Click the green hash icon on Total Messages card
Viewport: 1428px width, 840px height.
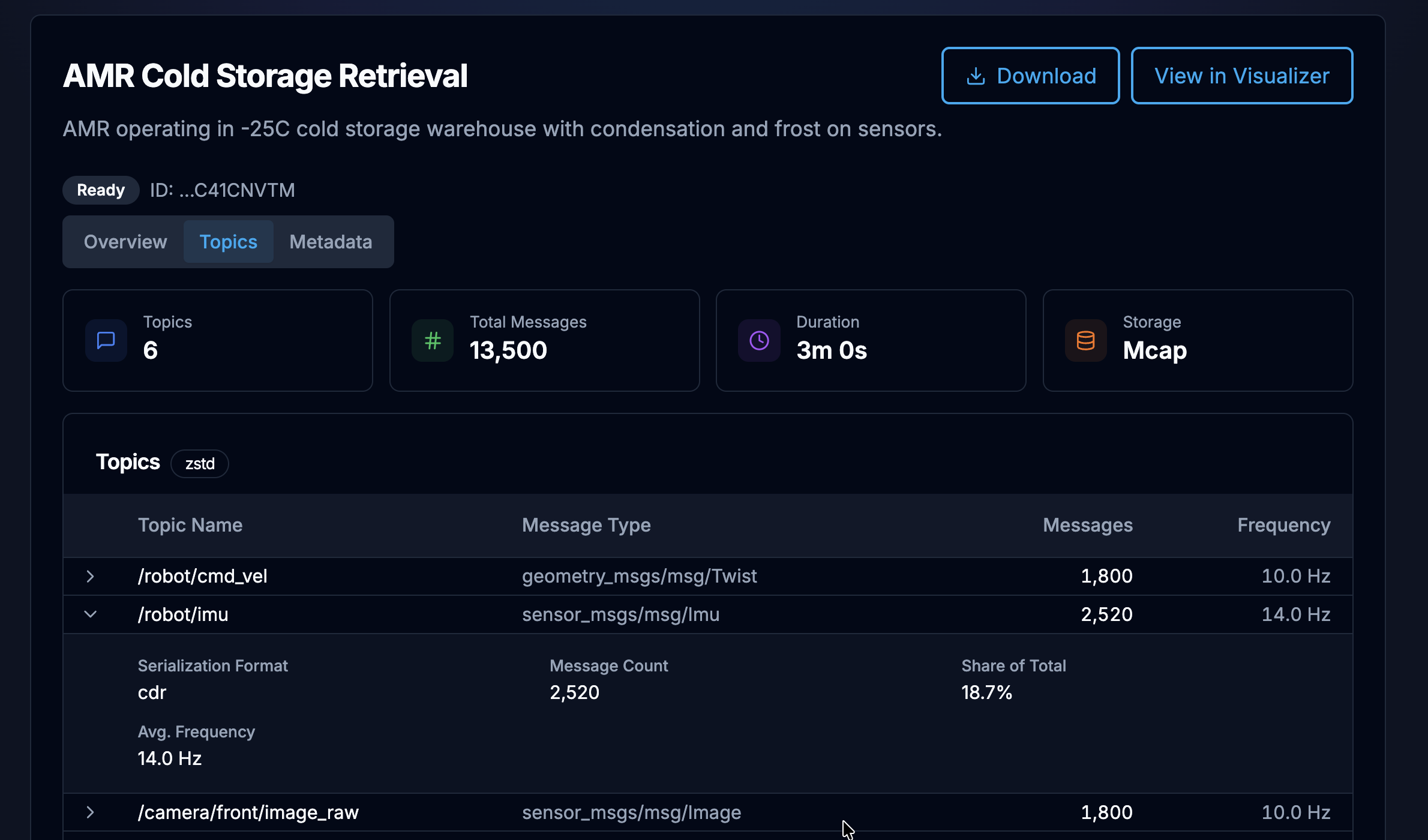[432, 340]
